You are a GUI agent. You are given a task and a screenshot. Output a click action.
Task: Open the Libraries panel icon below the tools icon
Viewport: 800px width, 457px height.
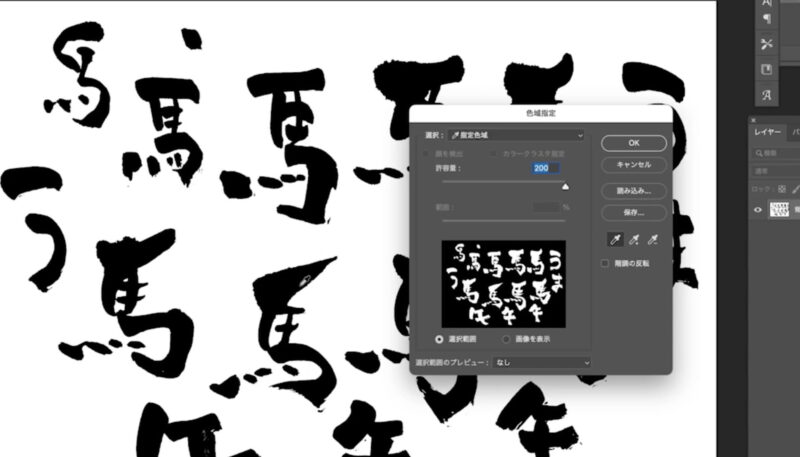point(766,69)
